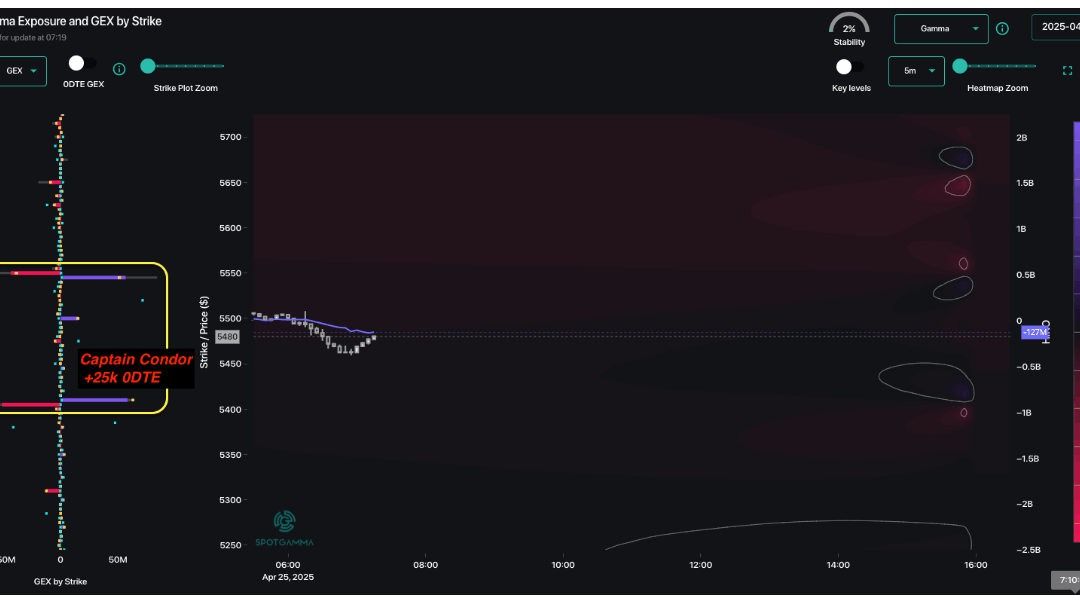
Task: Open the 5m timeframe dropdown
Action: pos(916,71)
